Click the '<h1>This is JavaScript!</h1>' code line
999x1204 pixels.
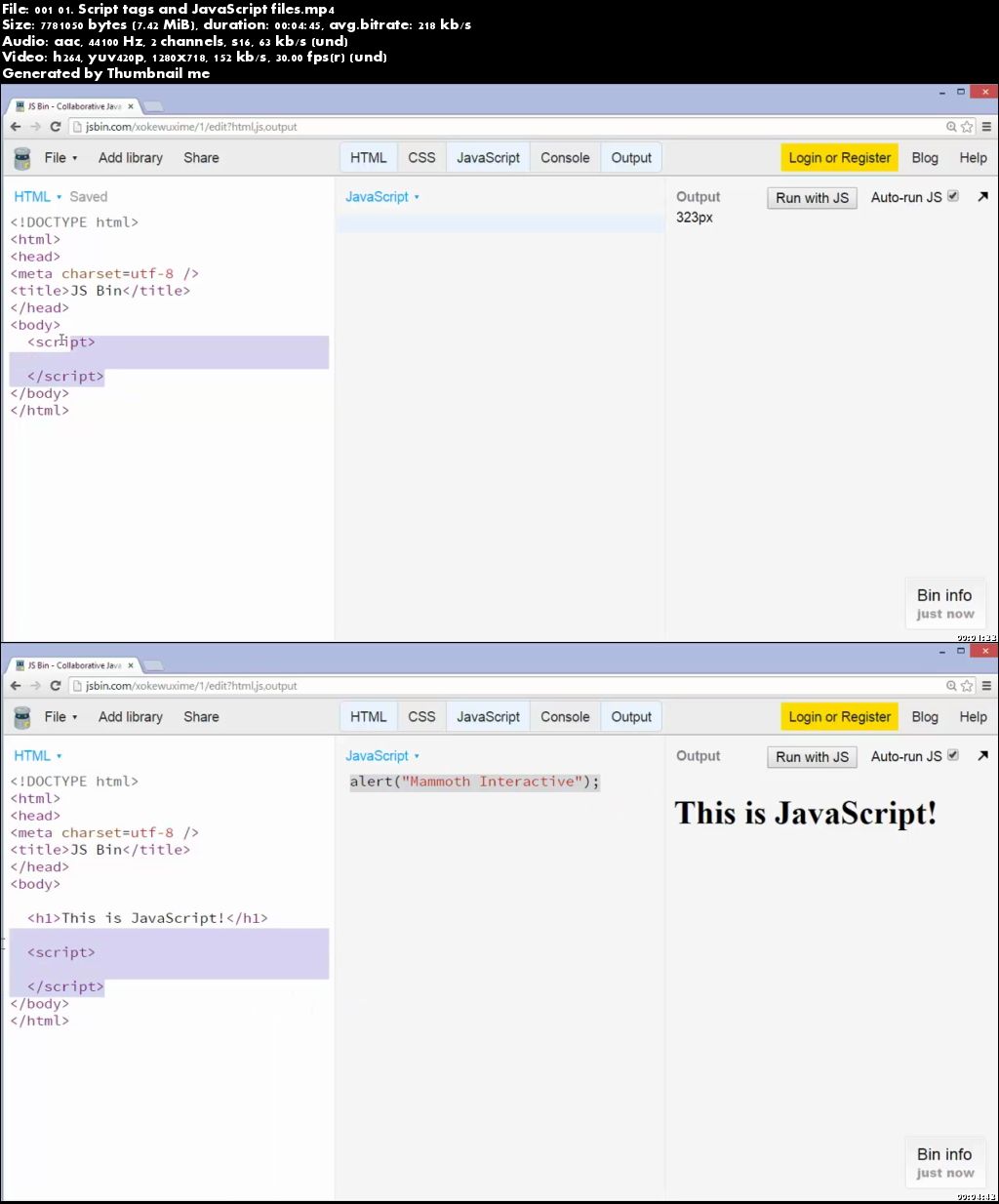pyautogui.click(x=147, y=918)
